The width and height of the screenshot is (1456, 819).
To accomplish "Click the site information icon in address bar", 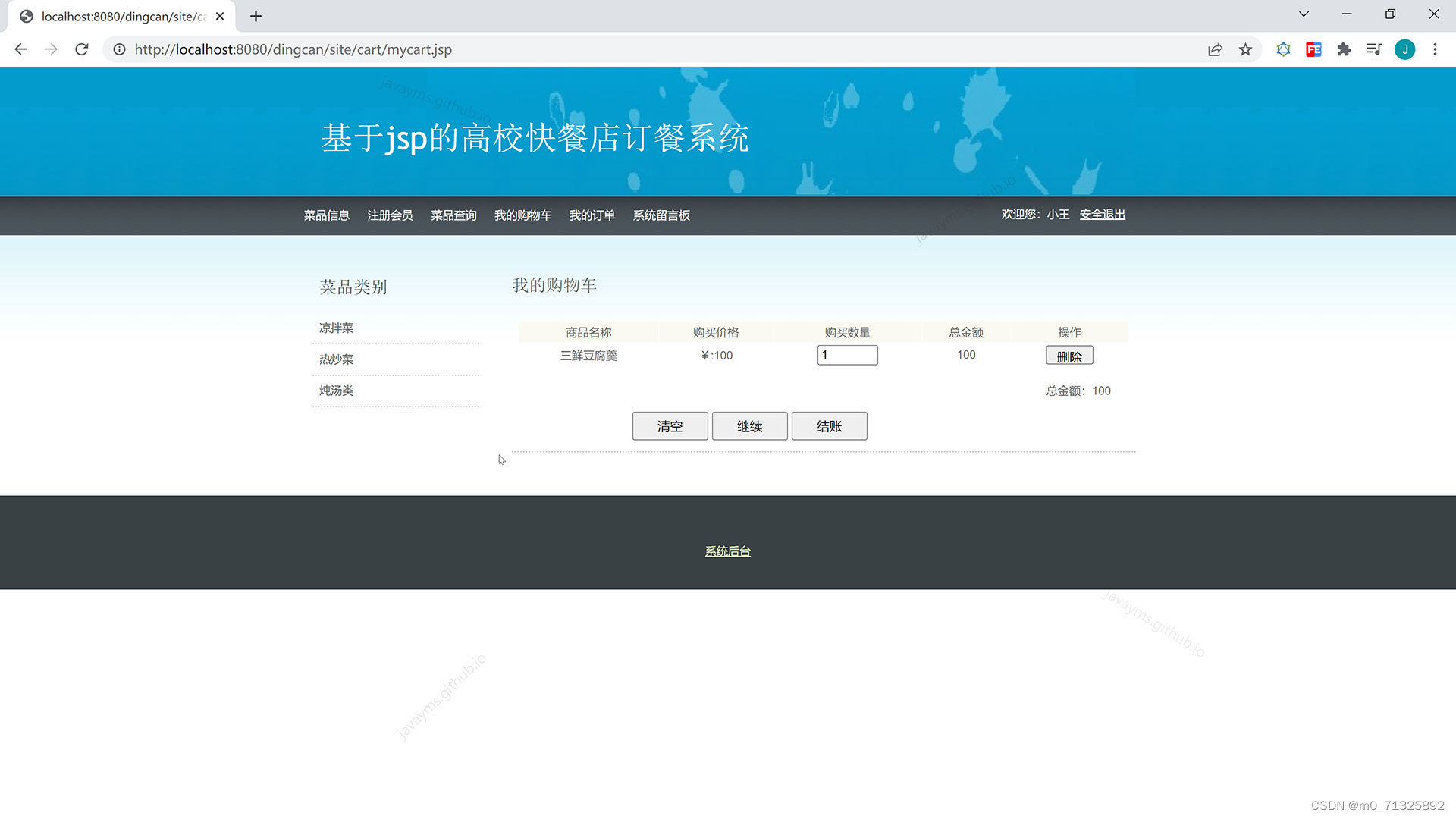I will pyautogui.click(x=119, y=49).
